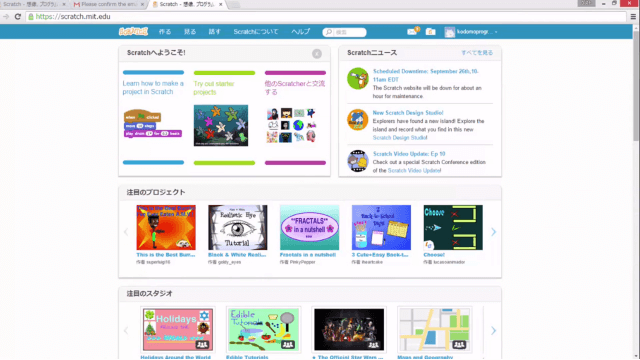Click the Scratch Cat news avatar icon
The width and height of the screenshot is (640, 360).
pos(358,78)
